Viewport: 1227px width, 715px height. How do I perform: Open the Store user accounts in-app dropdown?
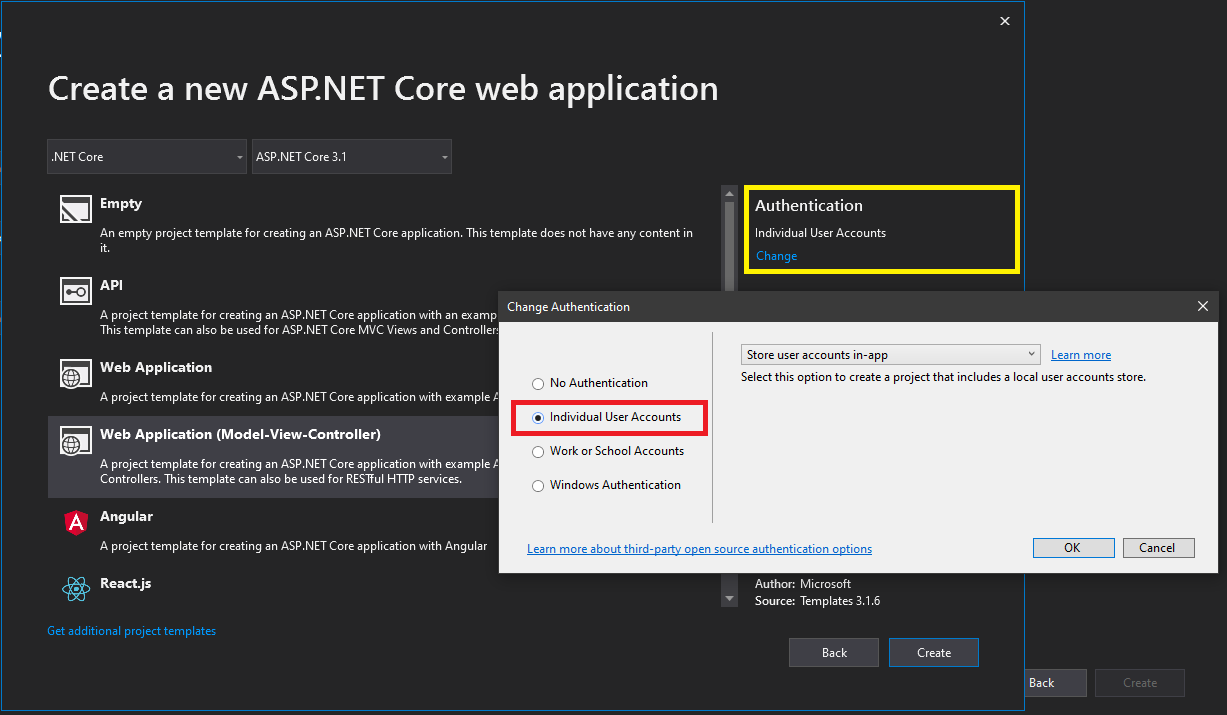pyautogui.click(x=891, y=355)
